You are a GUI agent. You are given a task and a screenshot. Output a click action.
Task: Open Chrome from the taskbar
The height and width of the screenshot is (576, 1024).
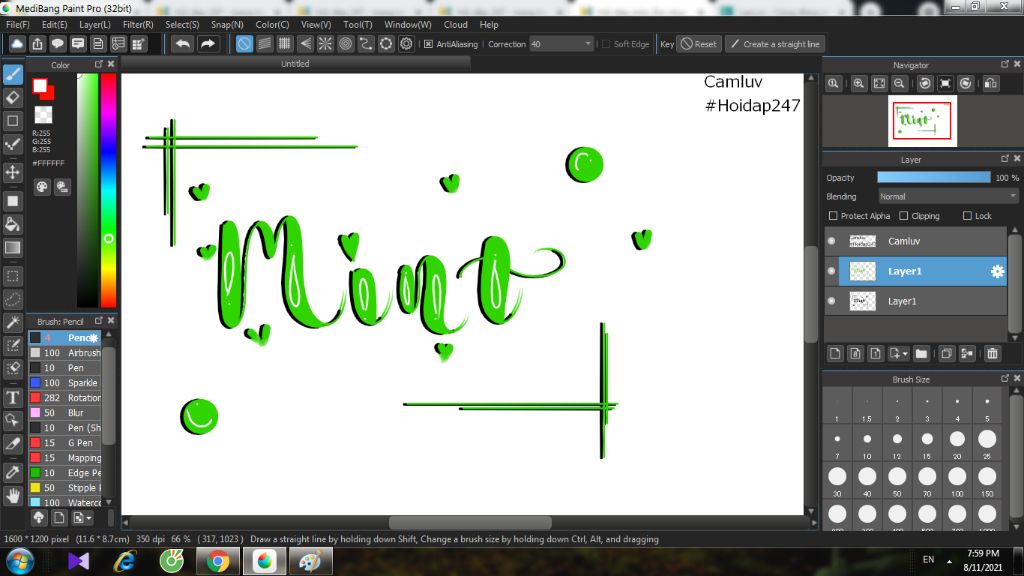click(218, 561)
